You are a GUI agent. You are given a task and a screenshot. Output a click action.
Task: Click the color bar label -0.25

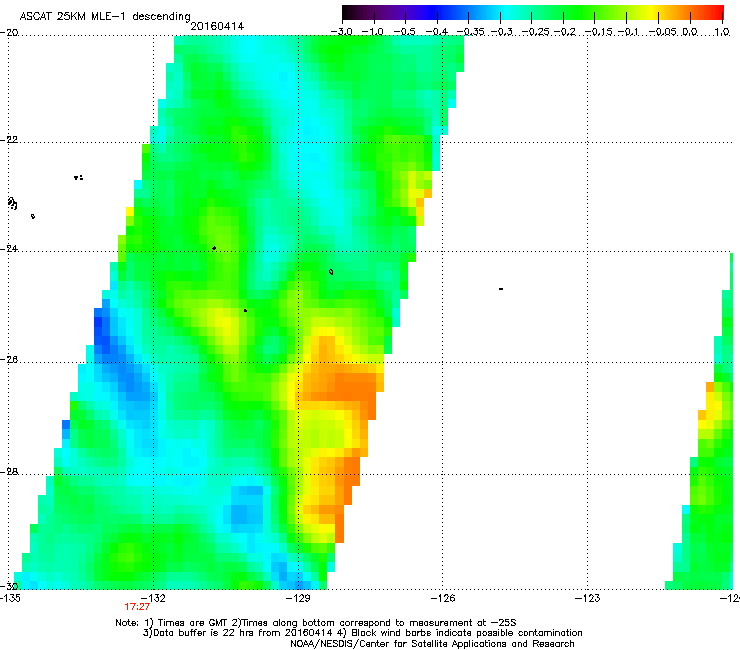tap(537, 32)
